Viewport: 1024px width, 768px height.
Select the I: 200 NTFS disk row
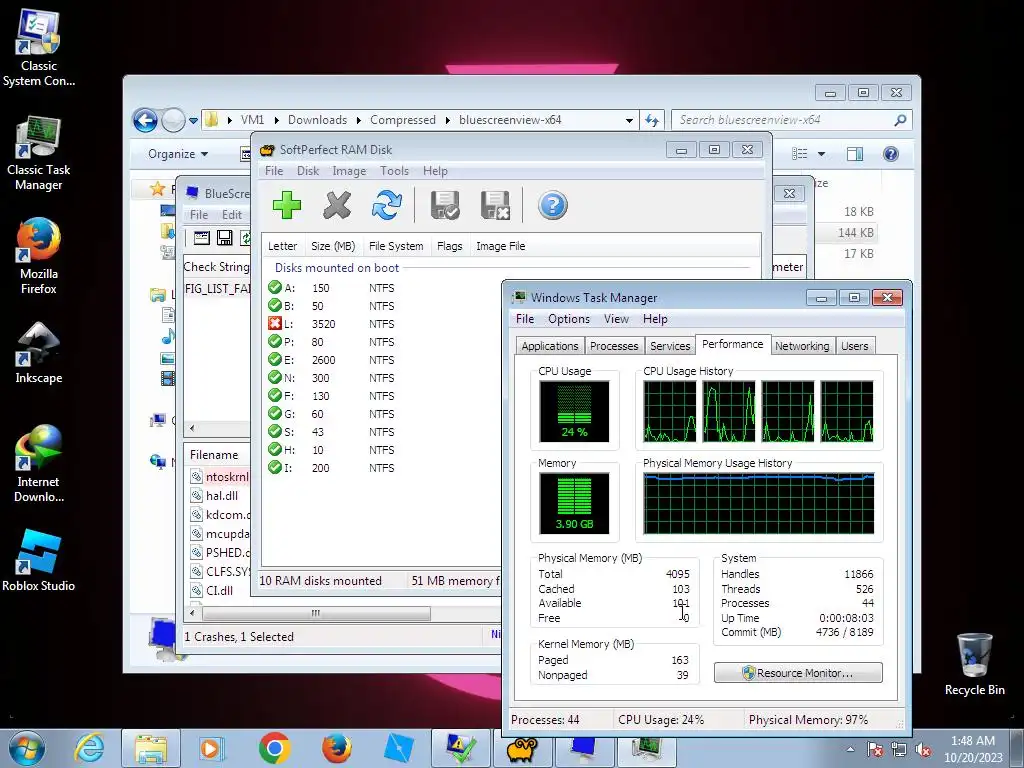[x=382, y=468]
